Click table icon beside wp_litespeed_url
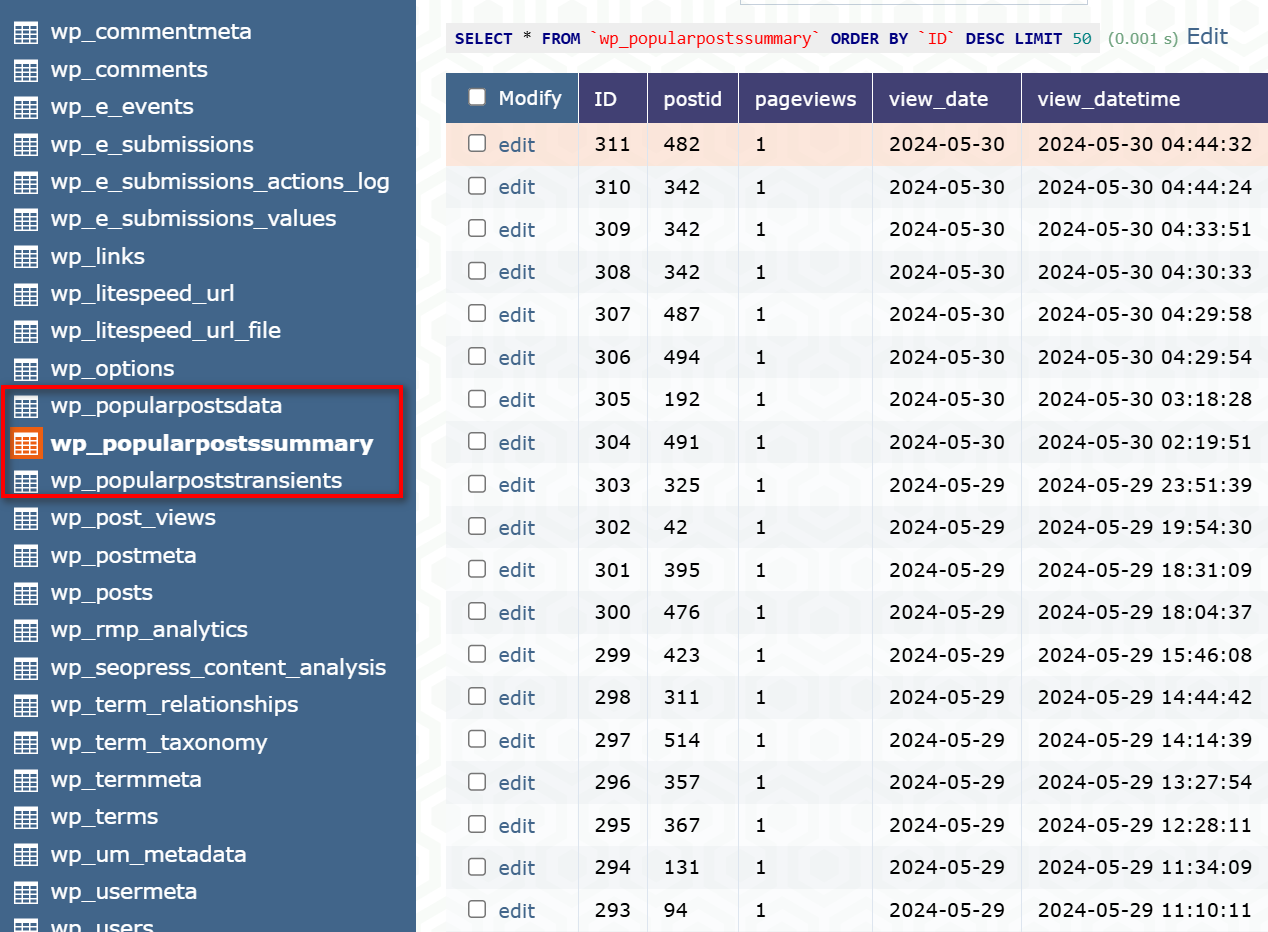Image resolution: width=1268 pixels, height=932 pixels. click(x=26, y=294)
